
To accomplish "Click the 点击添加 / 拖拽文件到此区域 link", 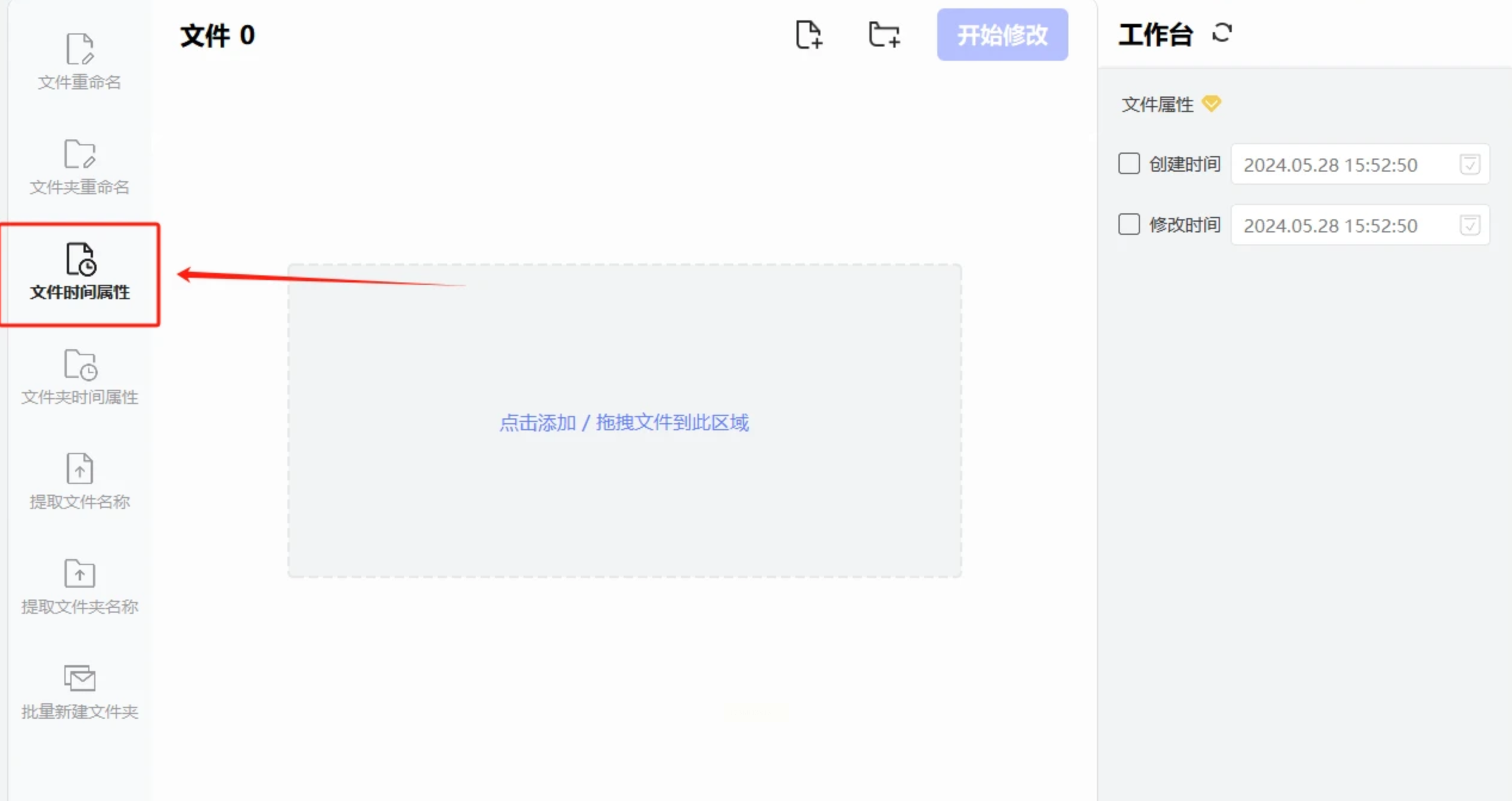I will [x=624, y=423].
